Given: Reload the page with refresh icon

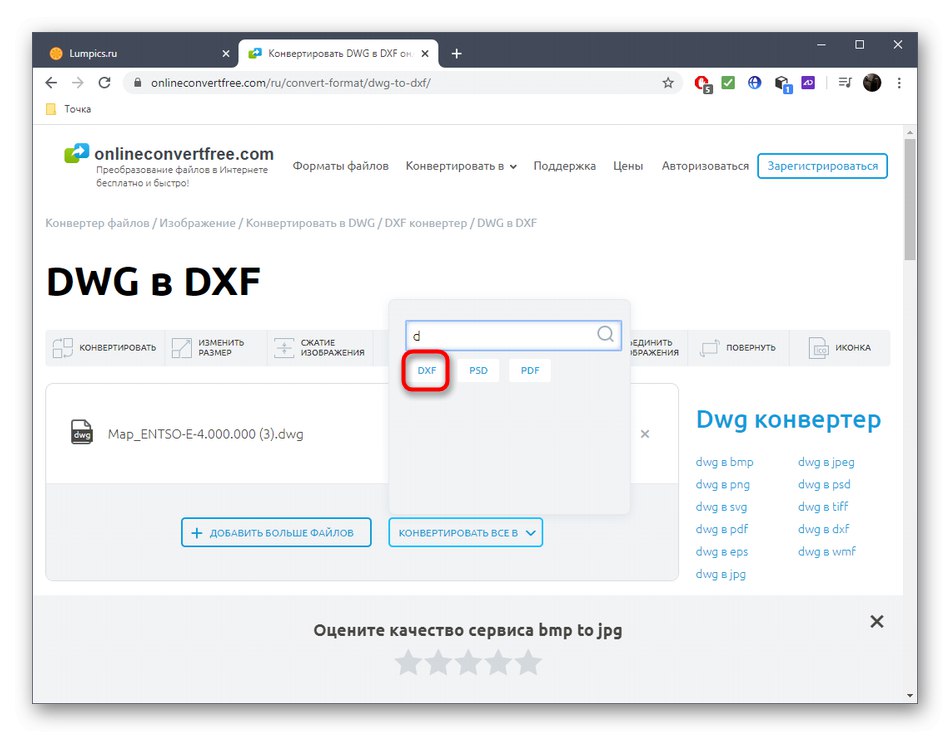Looking at the screenshot, I should [104, 83].
